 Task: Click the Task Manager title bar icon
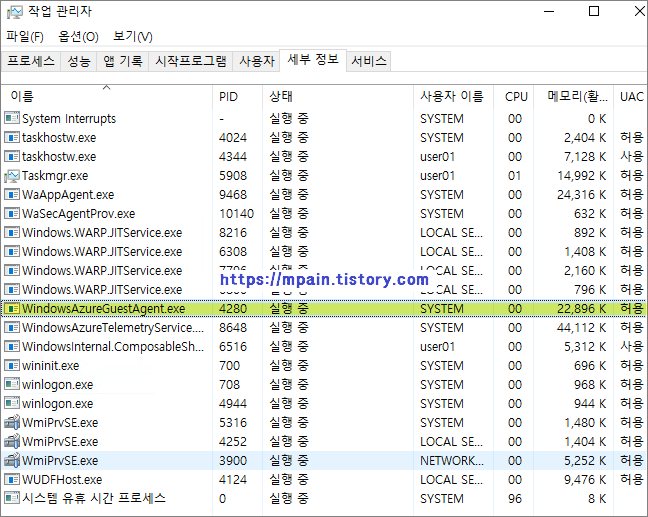tap(14, 12)
